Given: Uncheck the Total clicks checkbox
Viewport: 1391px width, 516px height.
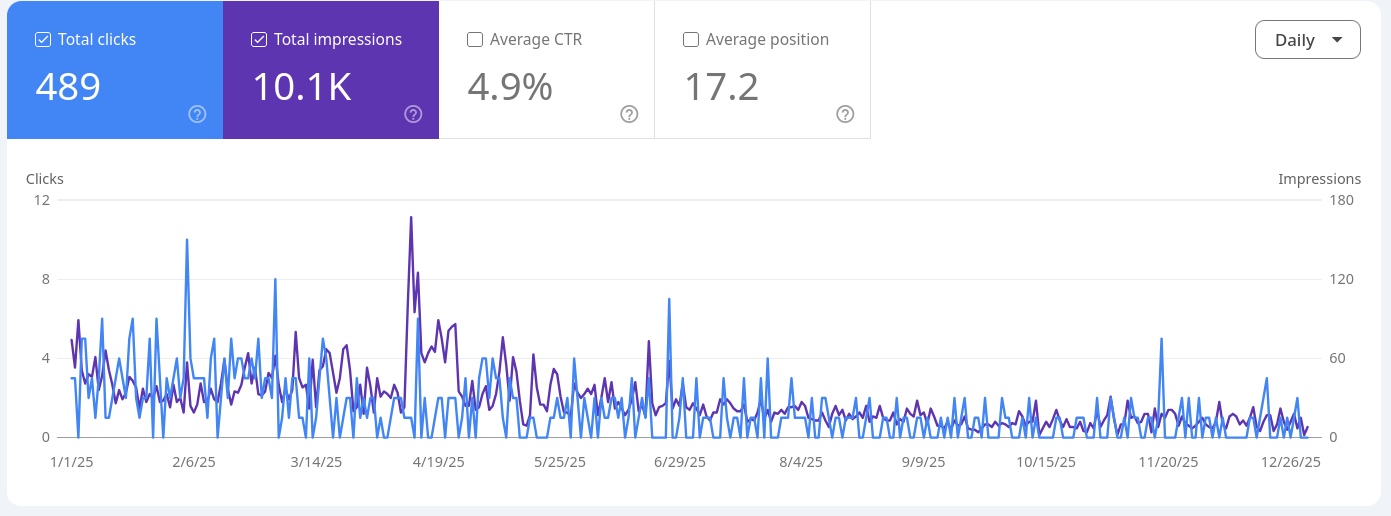Looking at the screenshot, I should [43, 40].
